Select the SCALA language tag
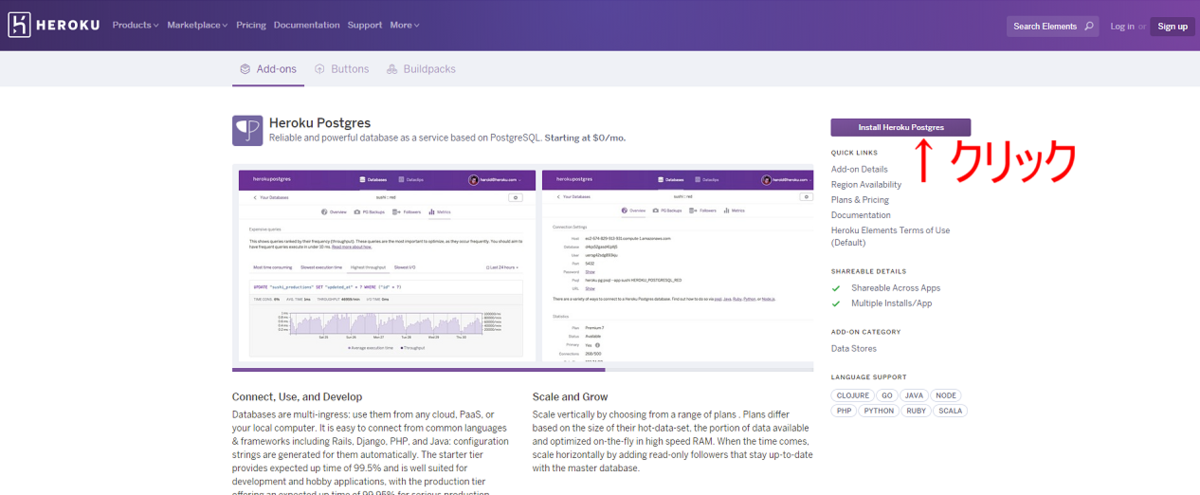 point(950,410)
